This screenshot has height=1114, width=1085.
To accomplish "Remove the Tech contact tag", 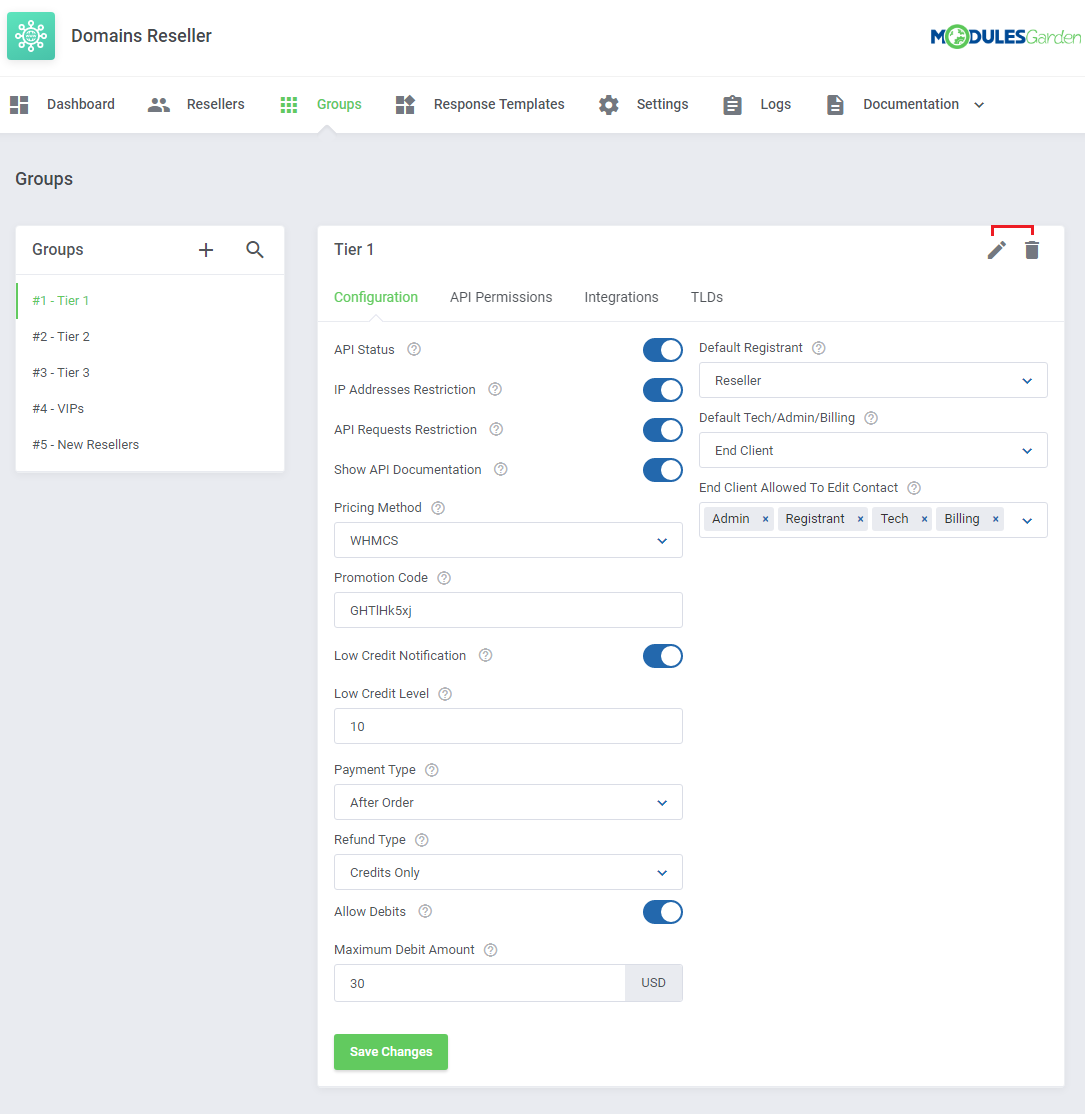I will tap(924, 519).
